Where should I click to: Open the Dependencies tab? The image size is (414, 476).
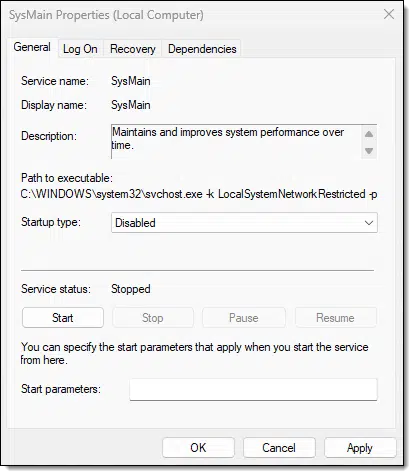coord(202,49)
